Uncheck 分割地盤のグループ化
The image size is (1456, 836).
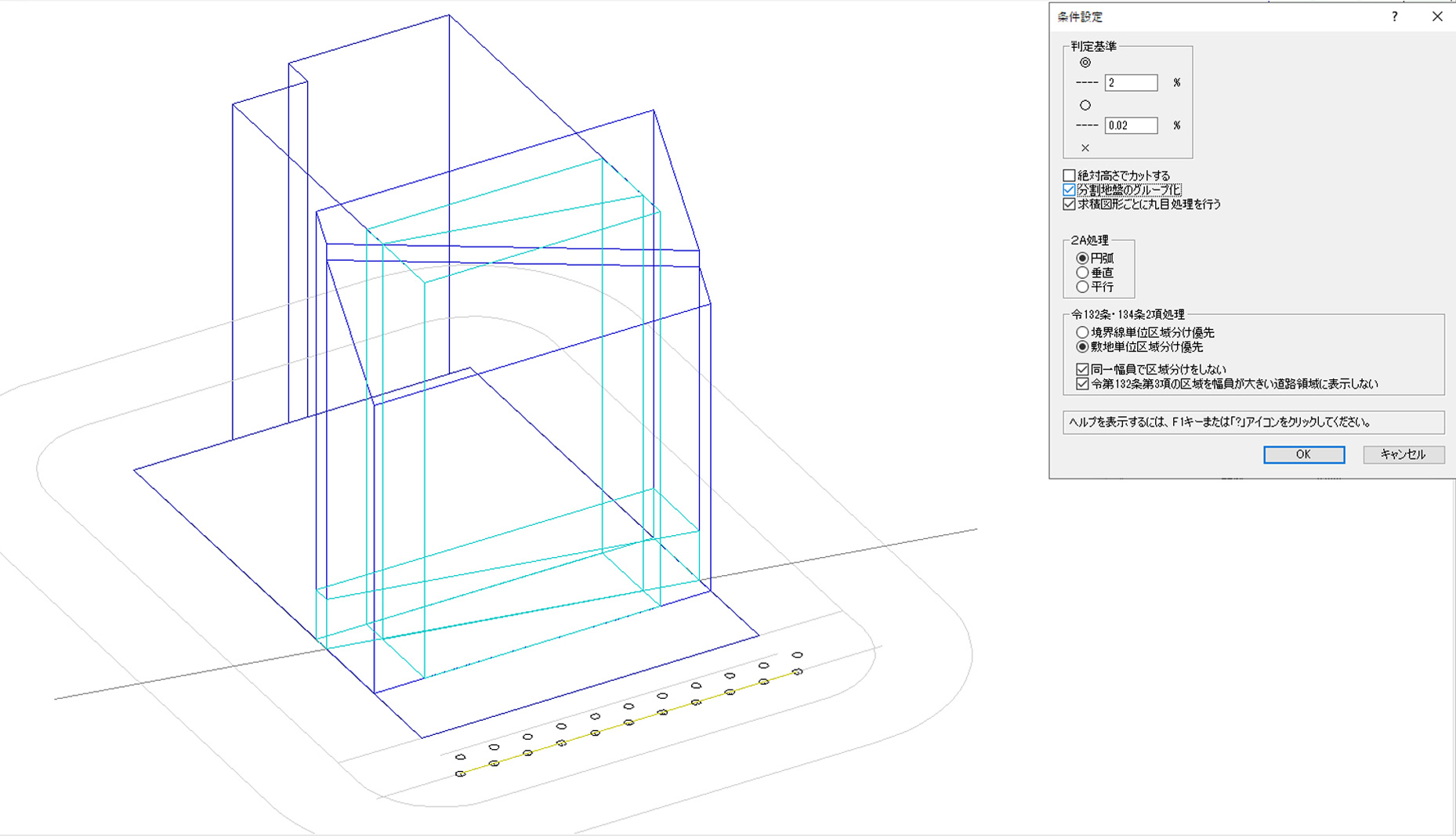1069,190
